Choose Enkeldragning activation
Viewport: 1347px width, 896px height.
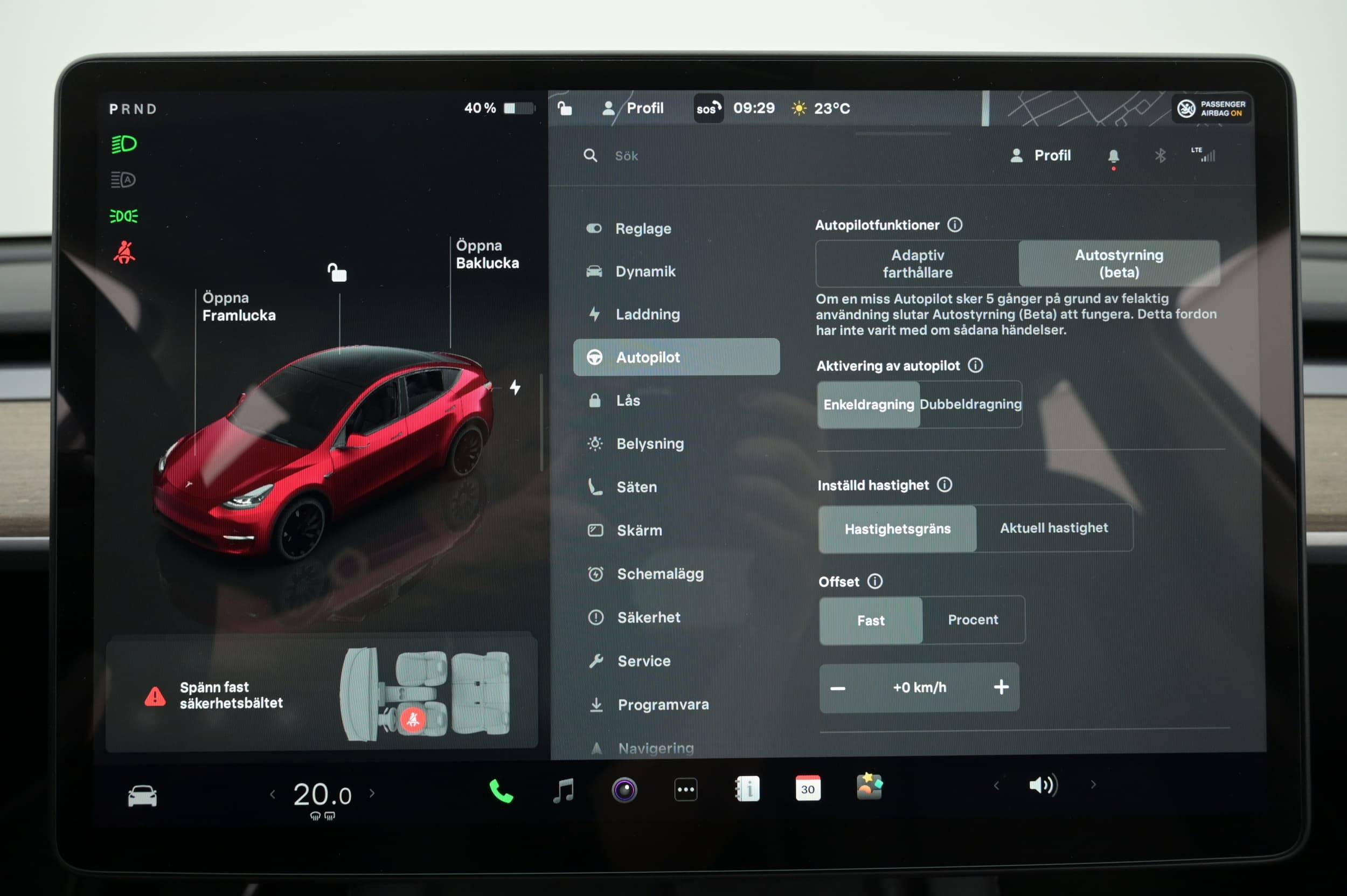click(x=869, y=405)
